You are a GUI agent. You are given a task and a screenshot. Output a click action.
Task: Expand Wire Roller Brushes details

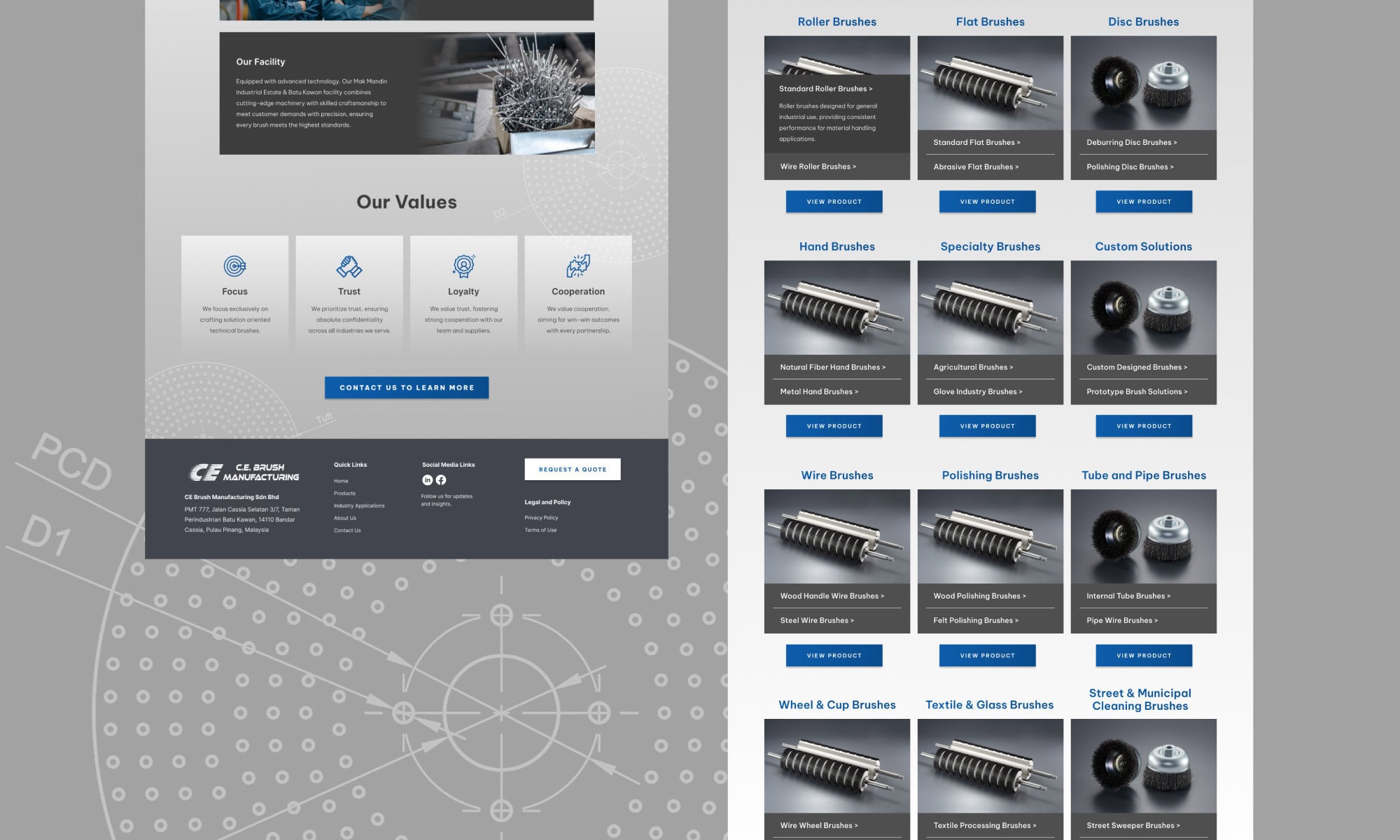(817, 167)
